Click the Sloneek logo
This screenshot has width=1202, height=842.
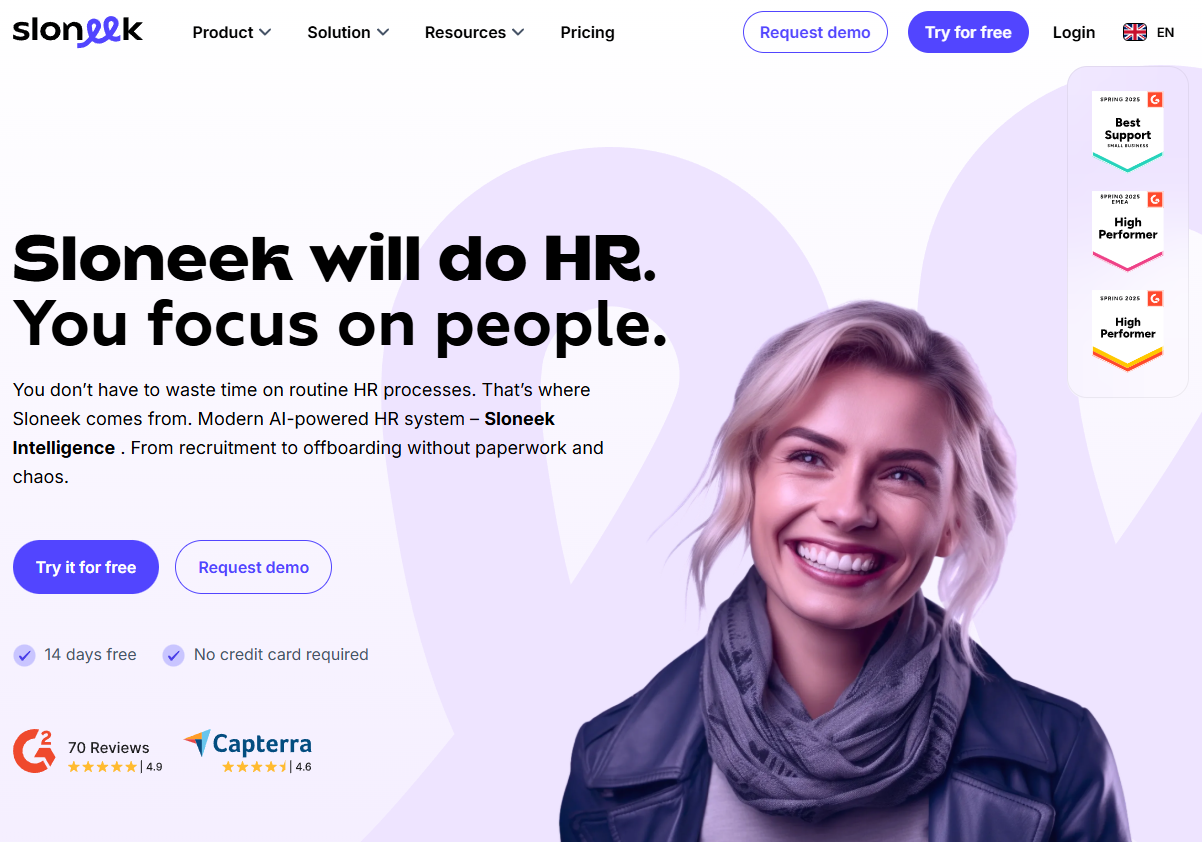(78, 31)
